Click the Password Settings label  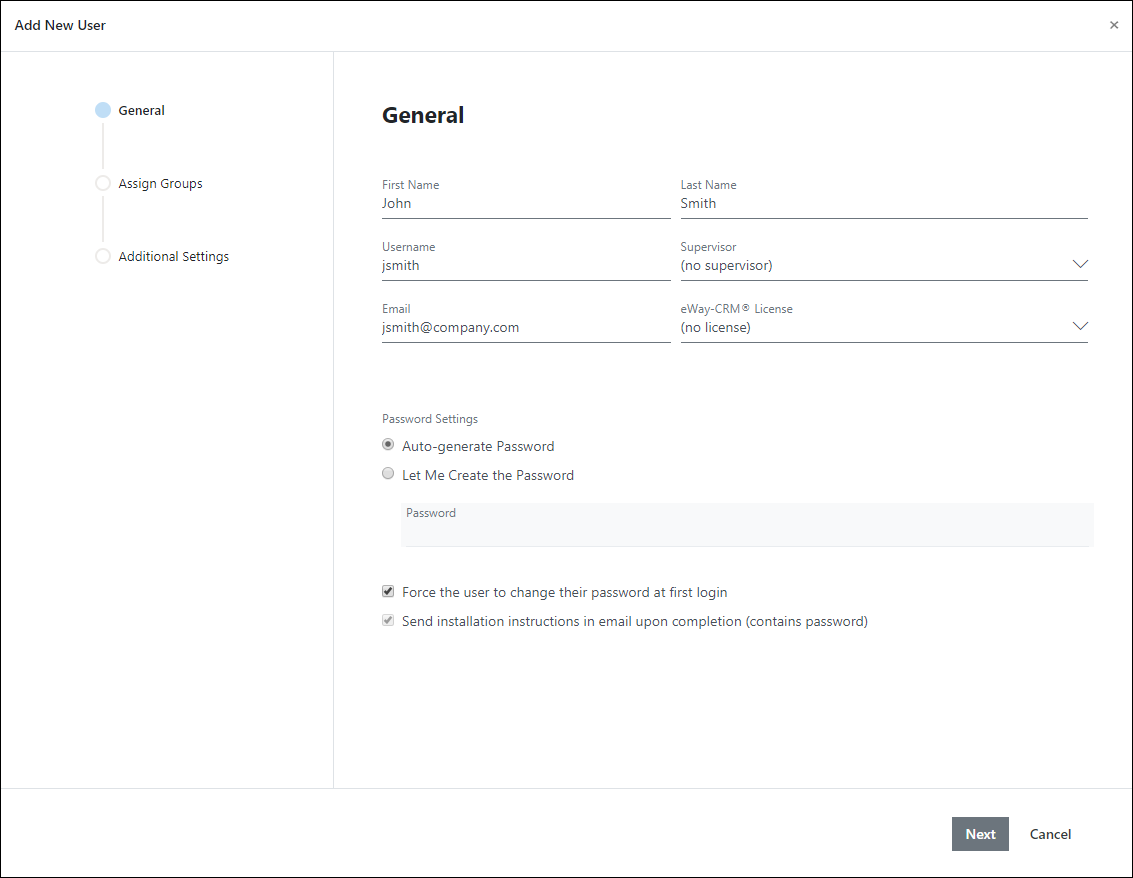pos(430,419)
